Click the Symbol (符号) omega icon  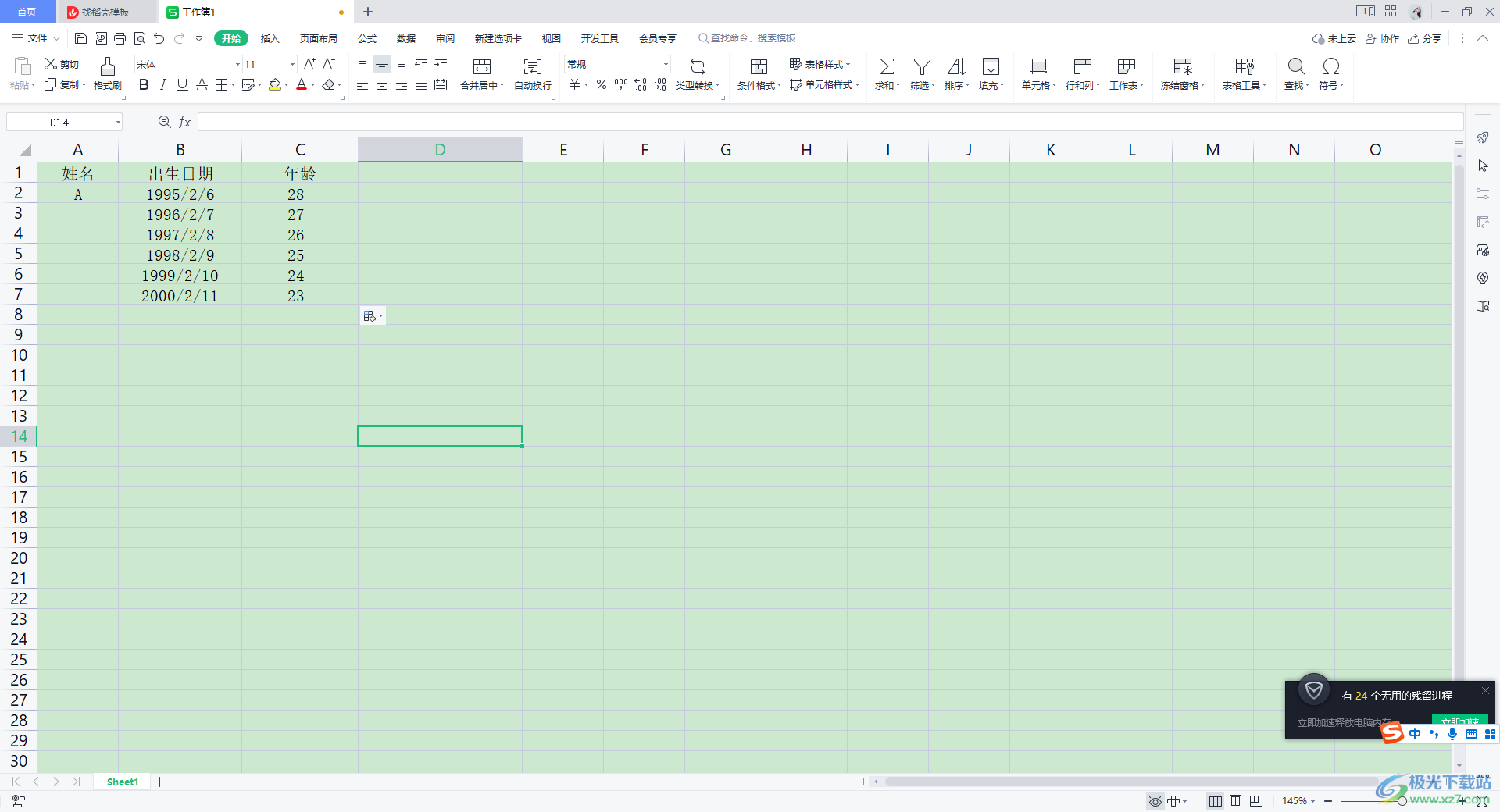(1331, 66)
